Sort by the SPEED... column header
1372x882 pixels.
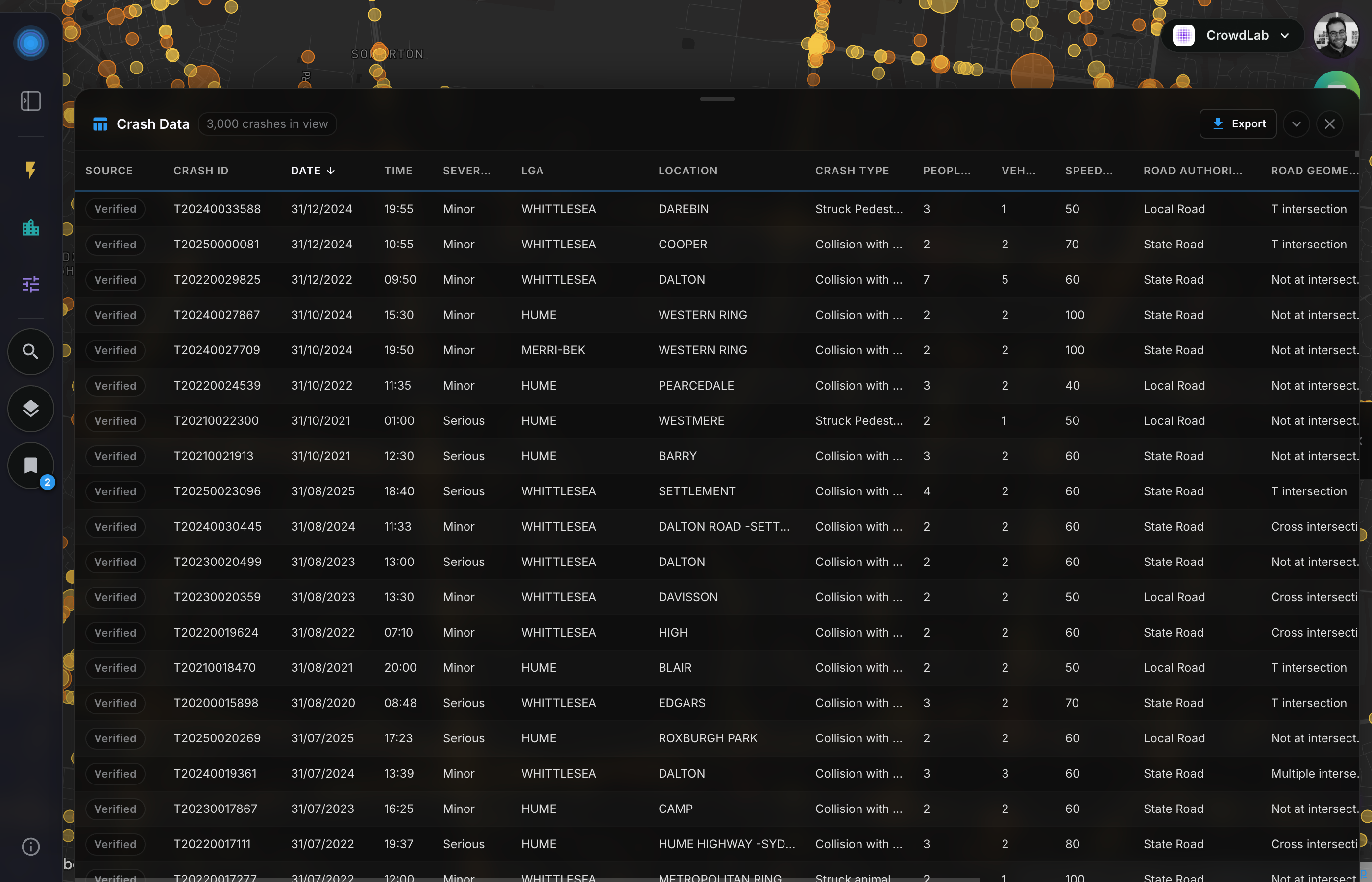[x=1089, y=171]
